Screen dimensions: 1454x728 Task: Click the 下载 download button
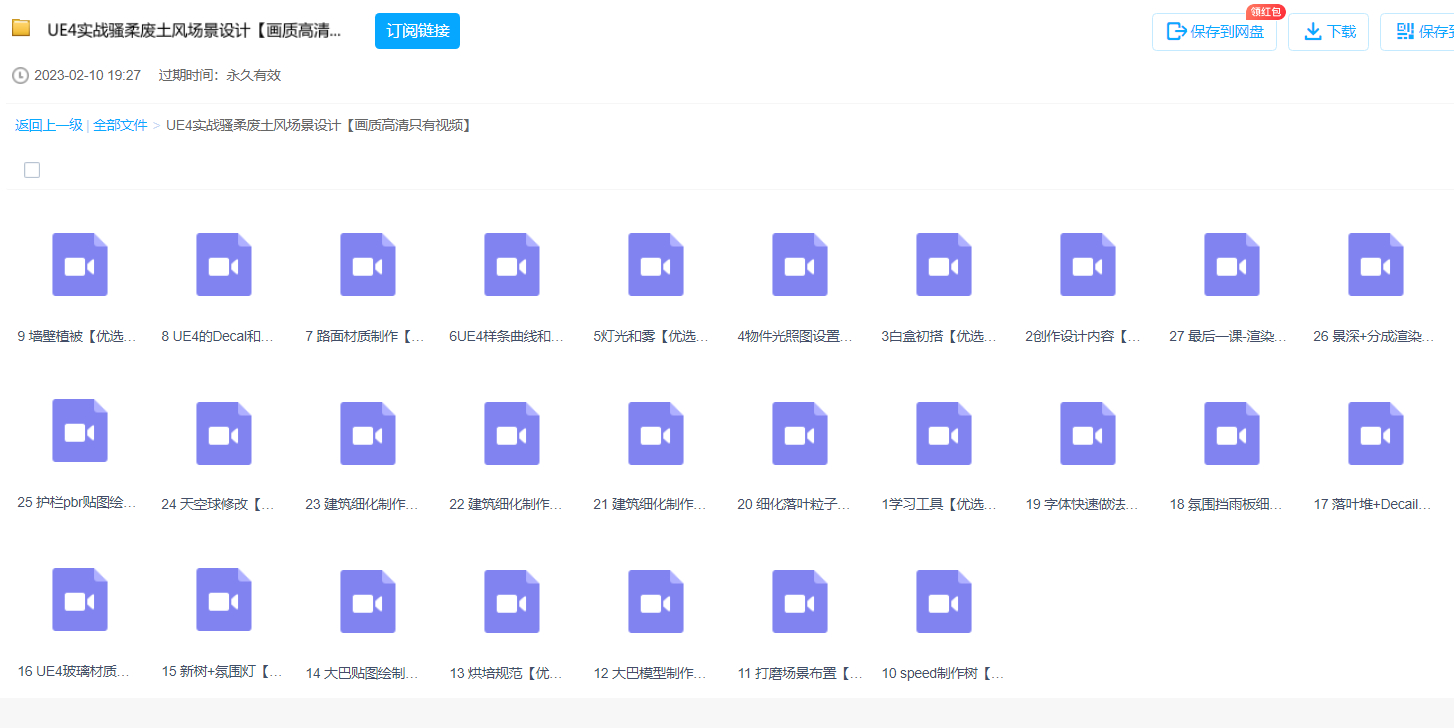[x=1328, y=32]
